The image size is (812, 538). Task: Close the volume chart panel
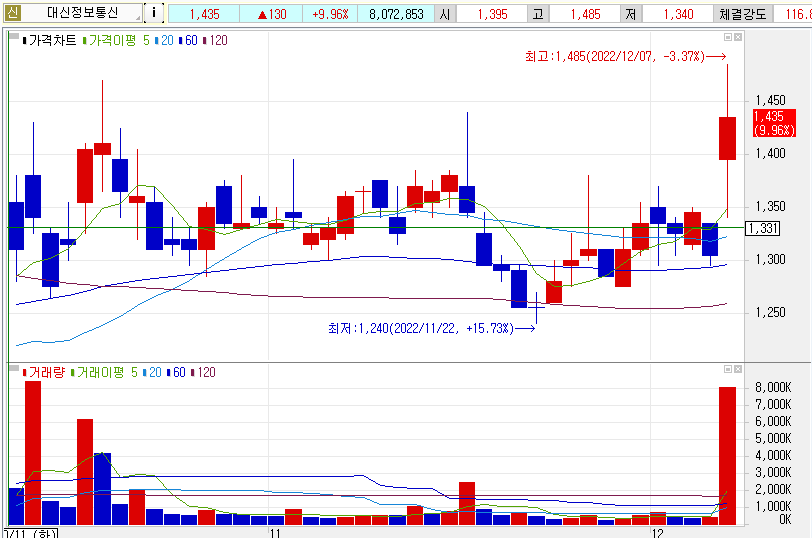tap(738, 369)
